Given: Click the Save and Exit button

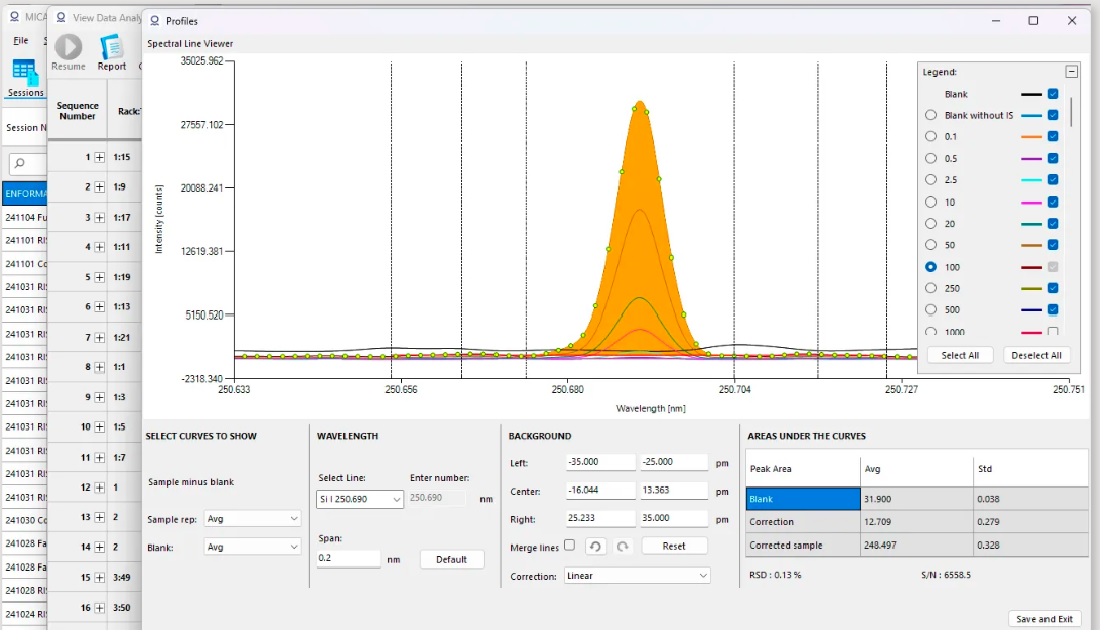Looking at the screenshot, I should [x=1044, y=619].
